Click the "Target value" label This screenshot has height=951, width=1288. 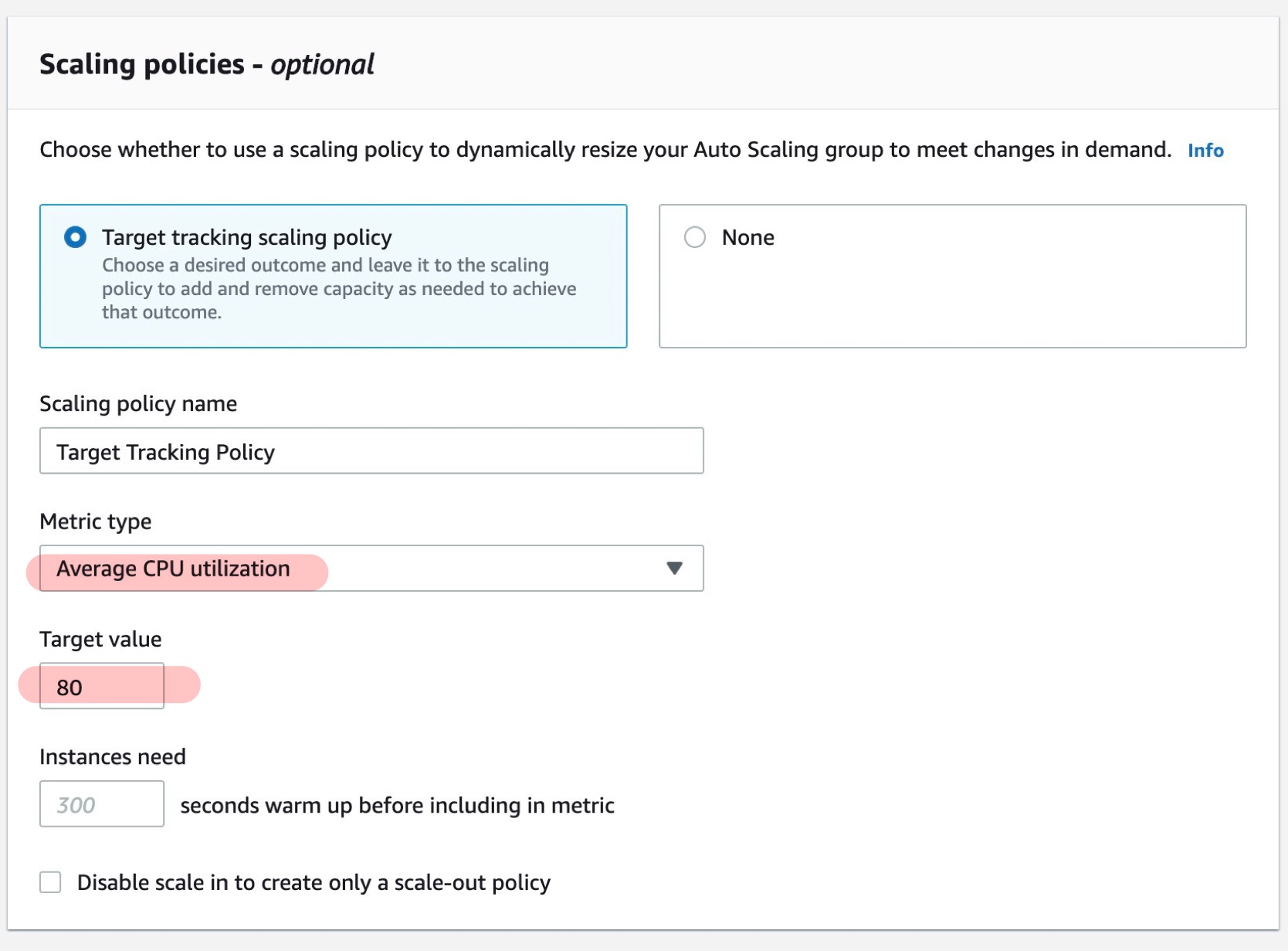[x=100, y=640]
